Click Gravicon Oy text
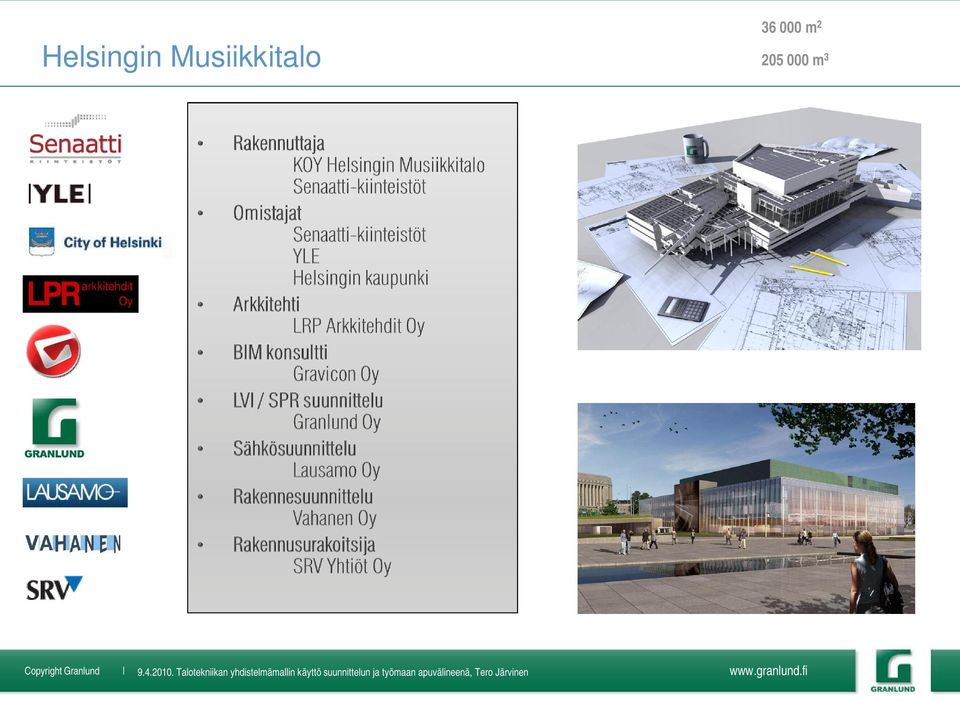Viewport: 960px width, 702px height. pos(336,374)
